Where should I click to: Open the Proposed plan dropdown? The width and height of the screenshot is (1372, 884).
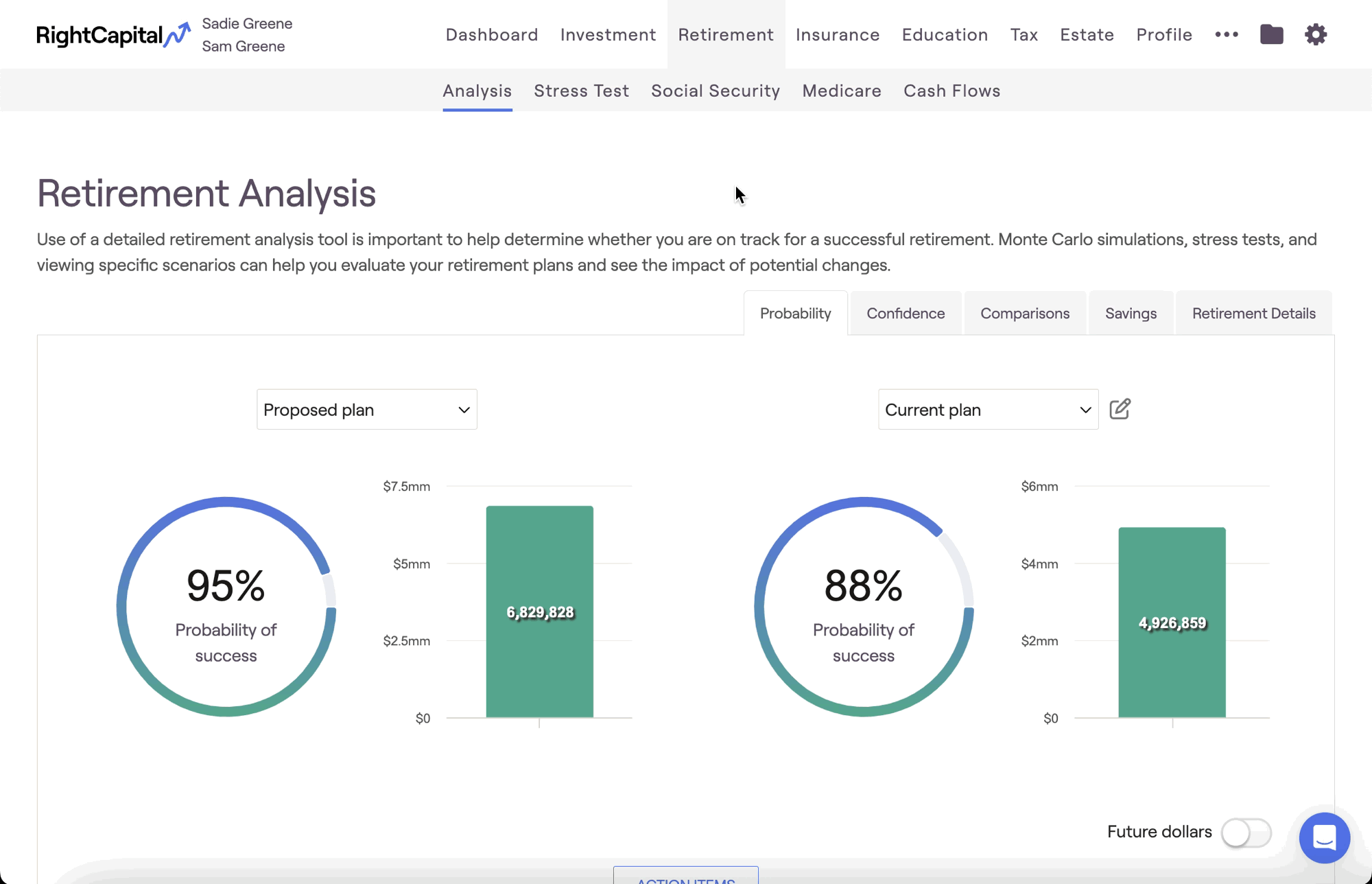tap(366, 410)
